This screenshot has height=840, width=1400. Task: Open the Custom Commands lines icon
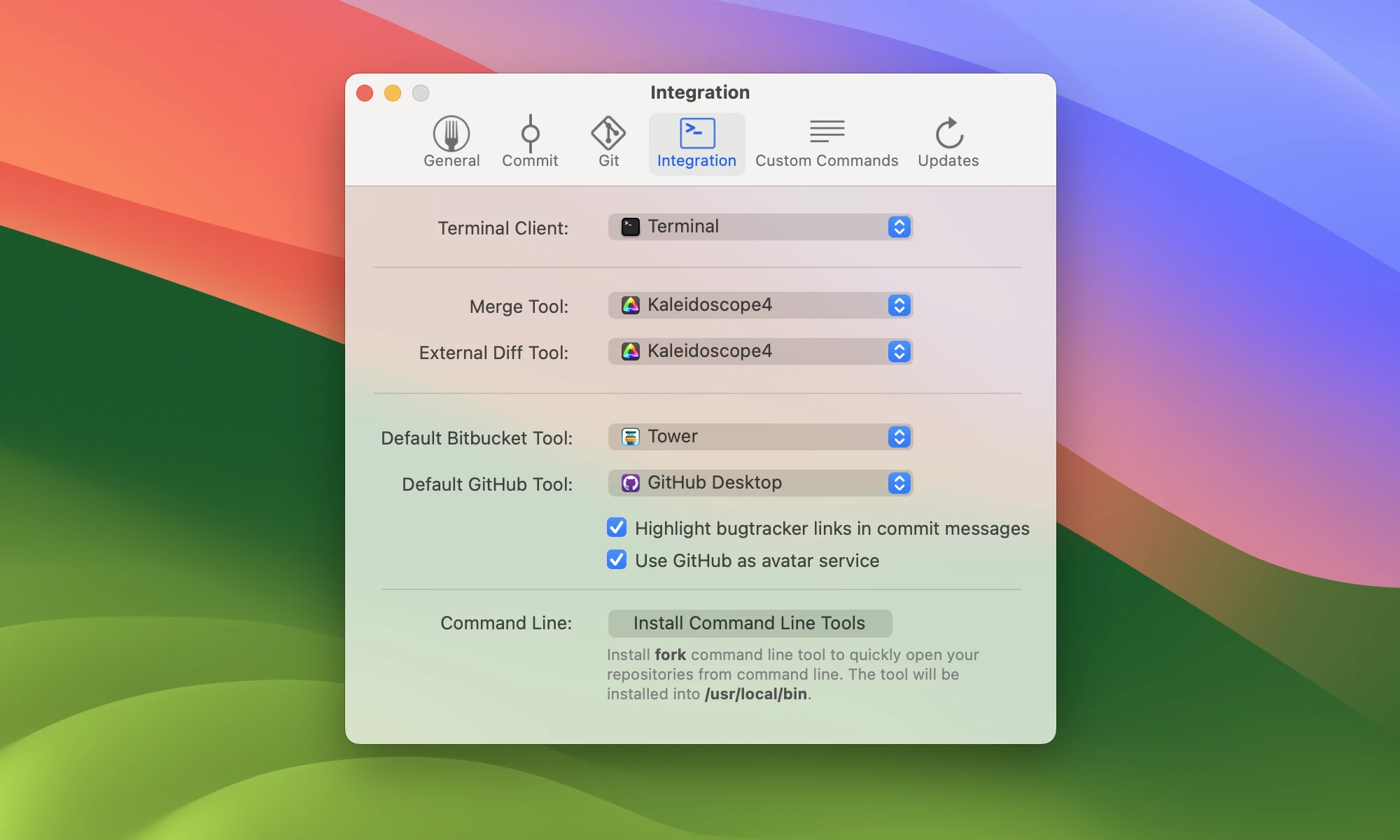click(x=827, y=132)
